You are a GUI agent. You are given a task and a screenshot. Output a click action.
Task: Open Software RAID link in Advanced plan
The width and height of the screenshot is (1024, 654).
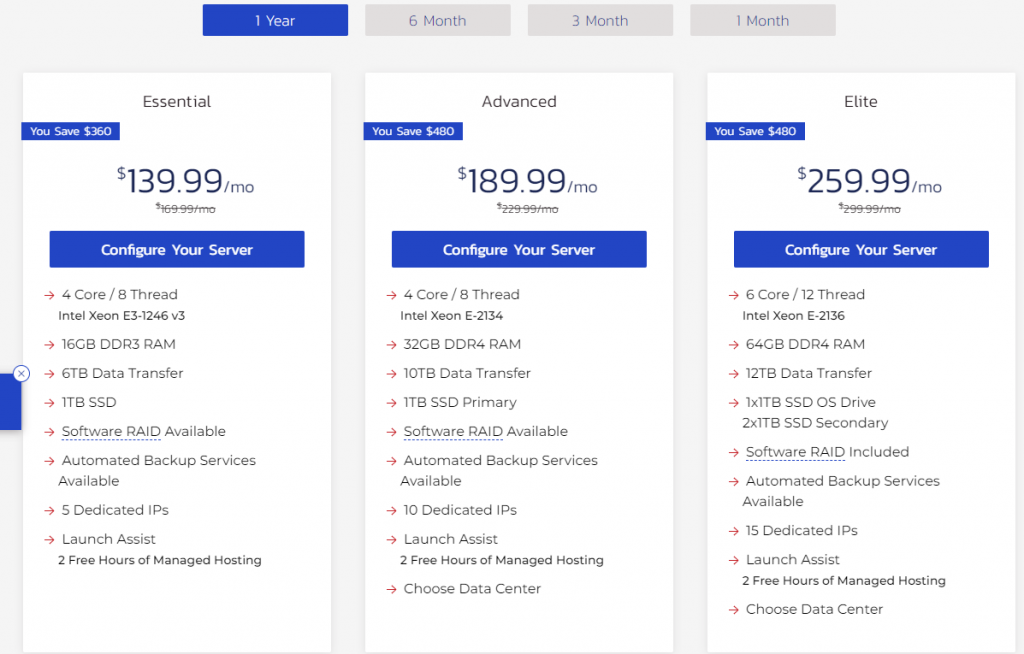point(453,432)
